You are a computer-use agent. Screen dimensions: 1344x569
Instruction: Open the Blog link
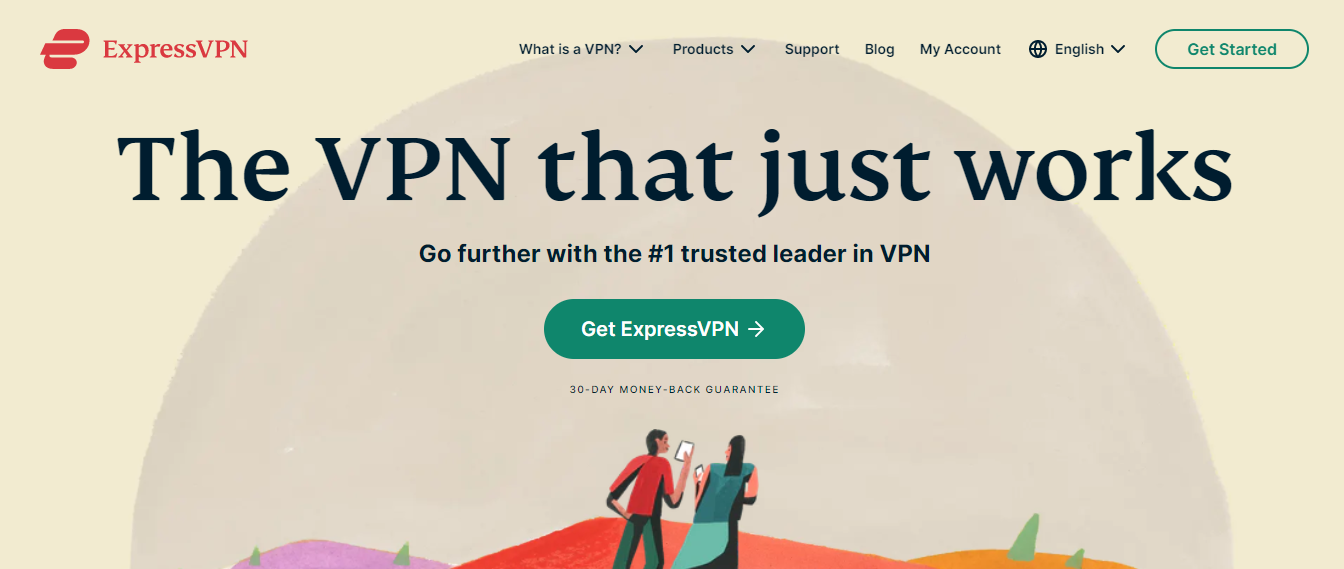[880, 49]
